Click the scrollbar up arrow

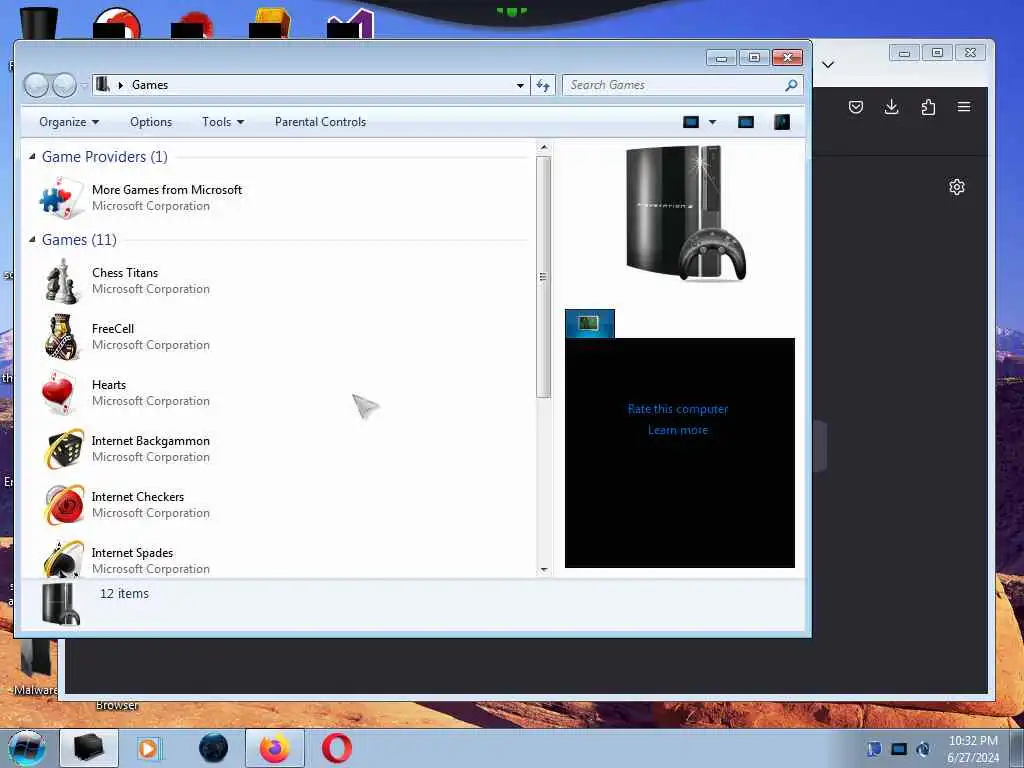click(544, 148)
